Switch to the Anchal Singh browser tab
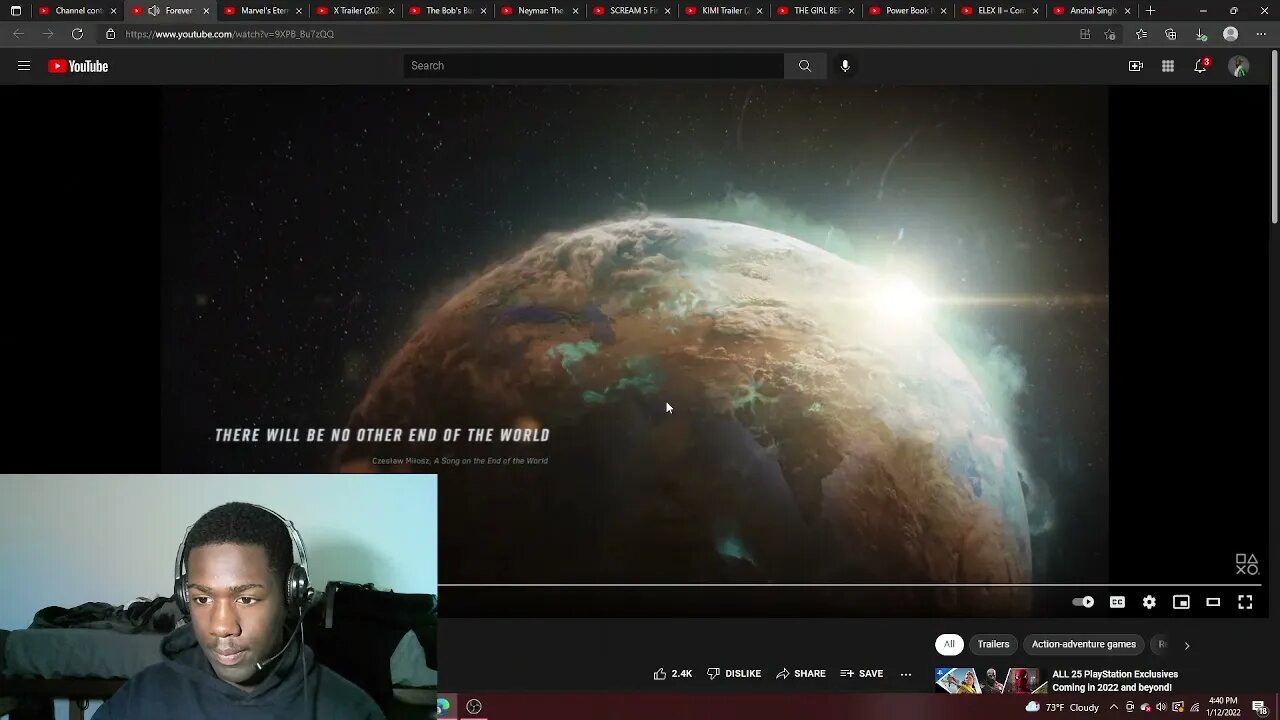1280x720 pixels. (x=1093, y=11)
